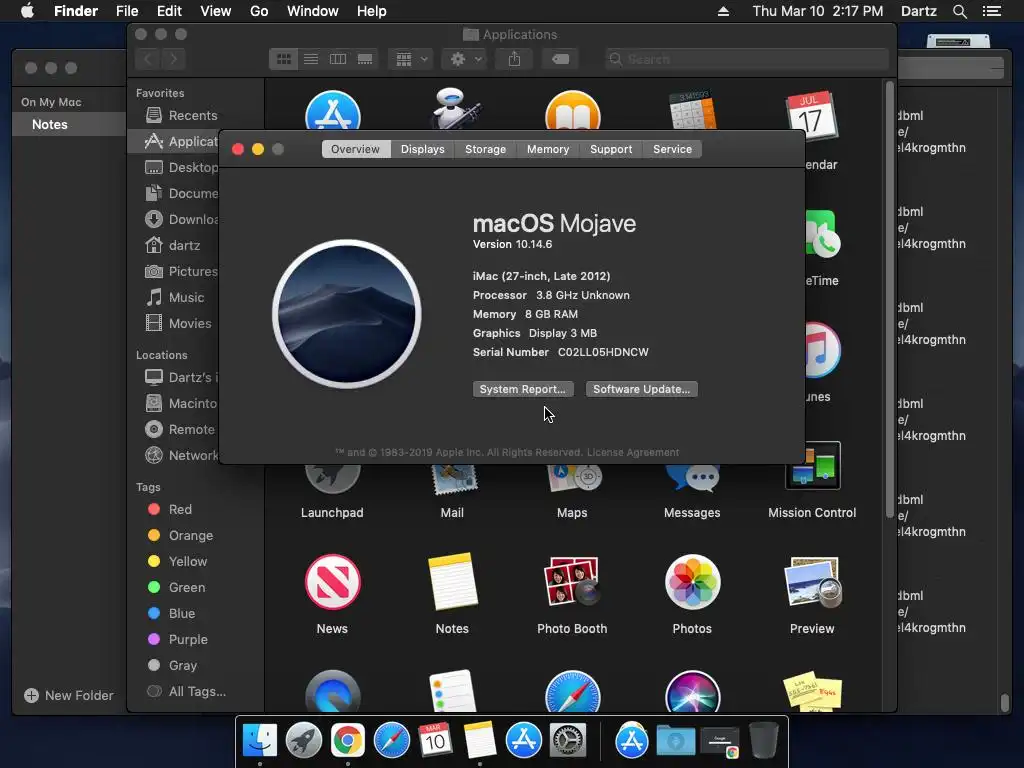1024x768 pixels.
Task: Open Trash in the Dock
Action: (x=763, y=740)
